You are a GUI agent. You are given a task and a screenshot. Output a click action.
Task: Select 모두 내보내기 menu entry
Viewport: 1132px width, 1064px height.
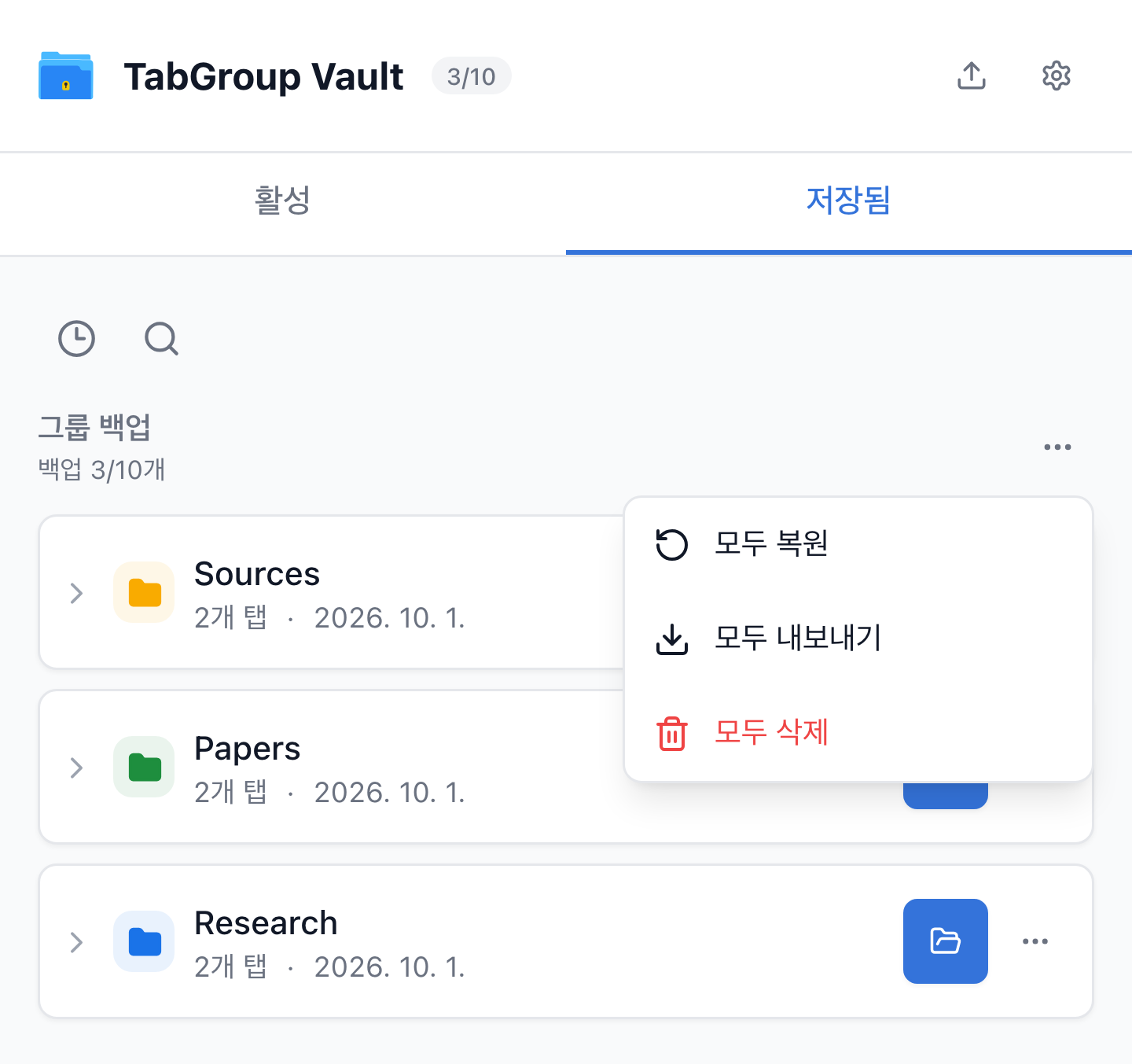click(858, 639)
